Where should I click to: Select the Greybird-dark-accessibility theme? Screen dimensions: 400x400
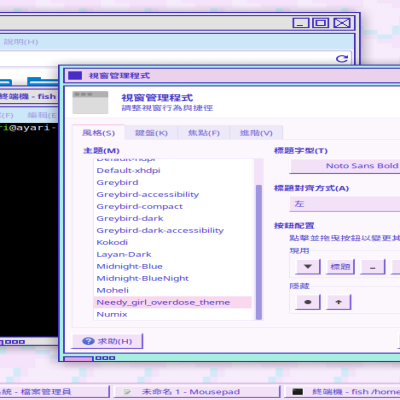(173, 230)
